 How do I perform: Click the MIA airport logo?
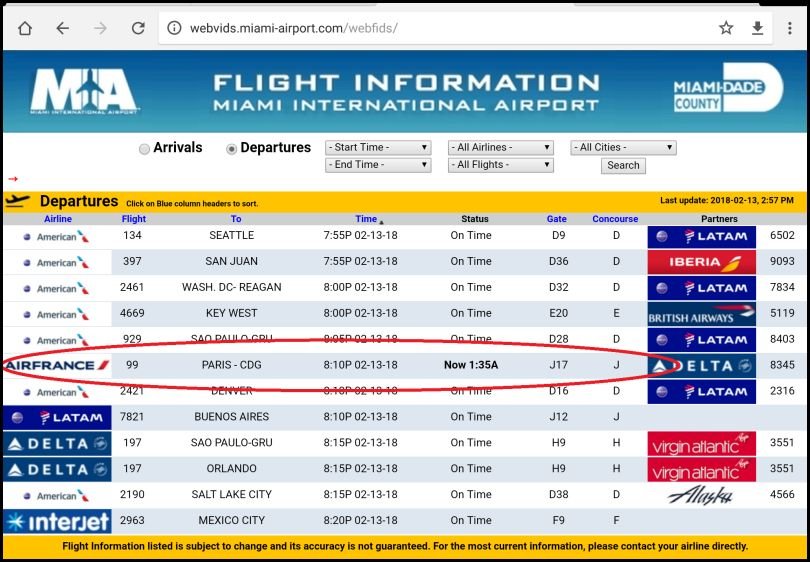tap(84, 91)
